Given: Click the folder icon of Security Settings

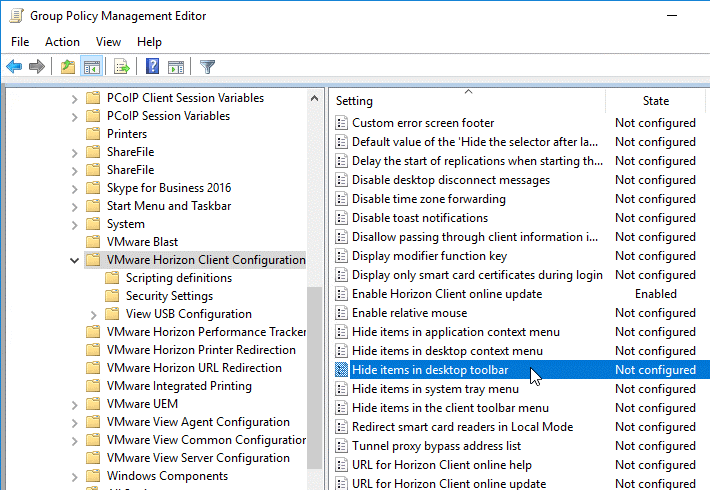Looking at the screenshot, I should coord(112,296).
